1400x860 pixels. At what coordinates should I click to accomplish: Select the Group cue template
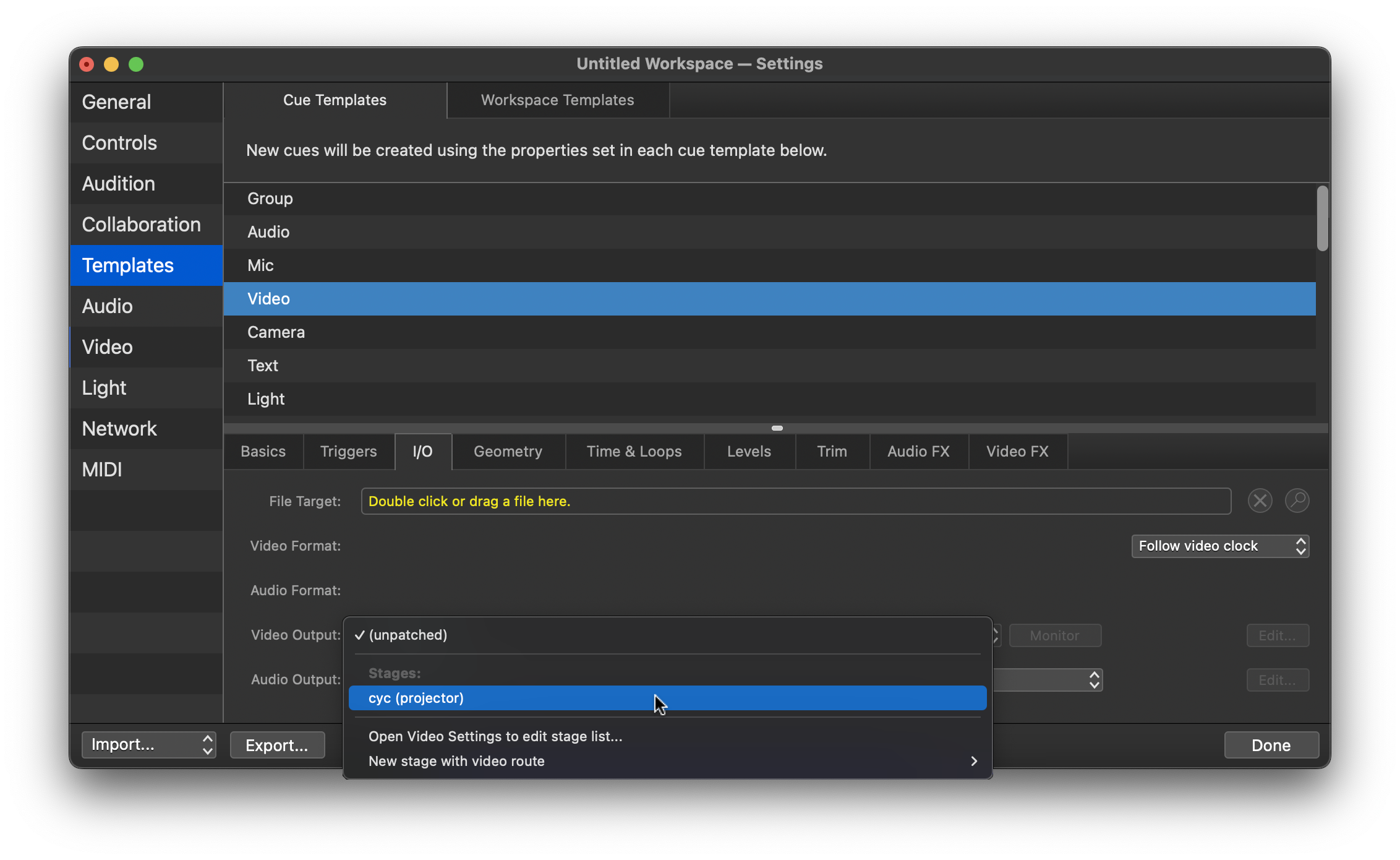click(x=770, y=199)
